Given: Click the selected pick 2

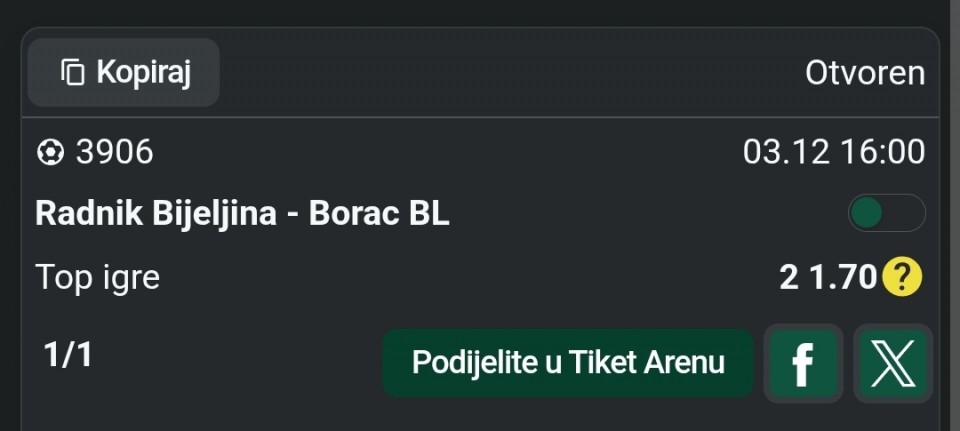Looking at the screenshot, I should pyautogui.click(x=789, y=277).
